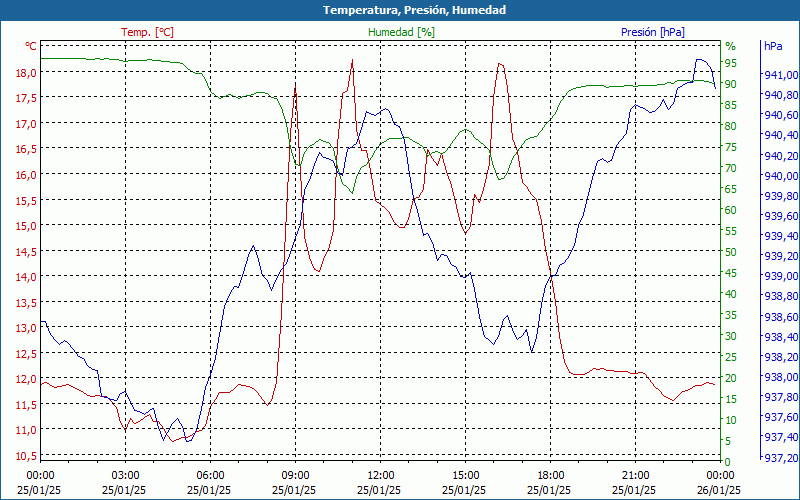Select the blue 'Presión [hPa]' legend label

pyautogui.click(x=653, y=32)
